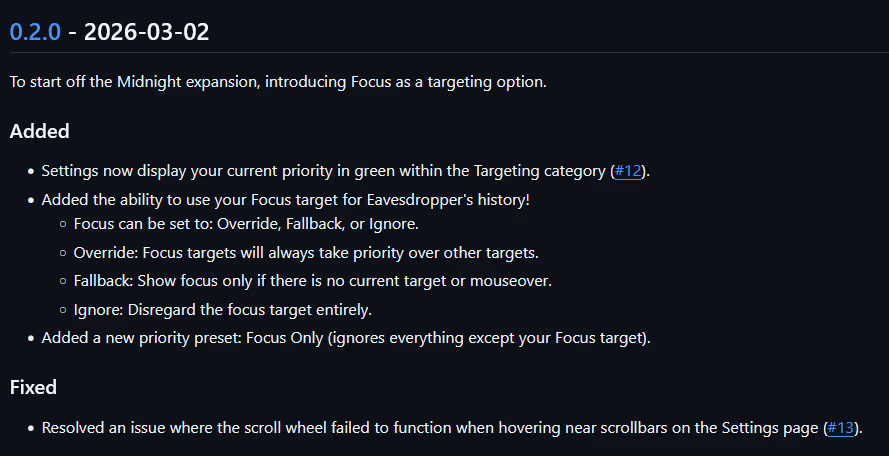889x456 pixels.
Task: Click the "Fixed" section heading
Action: click(33, 387)
